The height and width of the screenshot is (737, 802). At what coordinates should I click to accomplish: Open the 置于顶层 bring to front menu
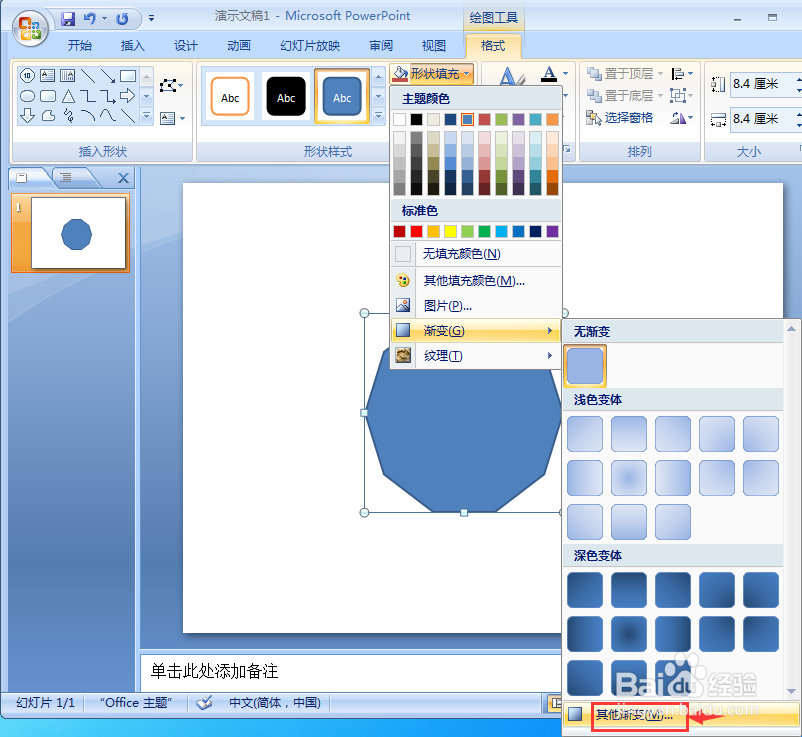[x=625, y=74]
